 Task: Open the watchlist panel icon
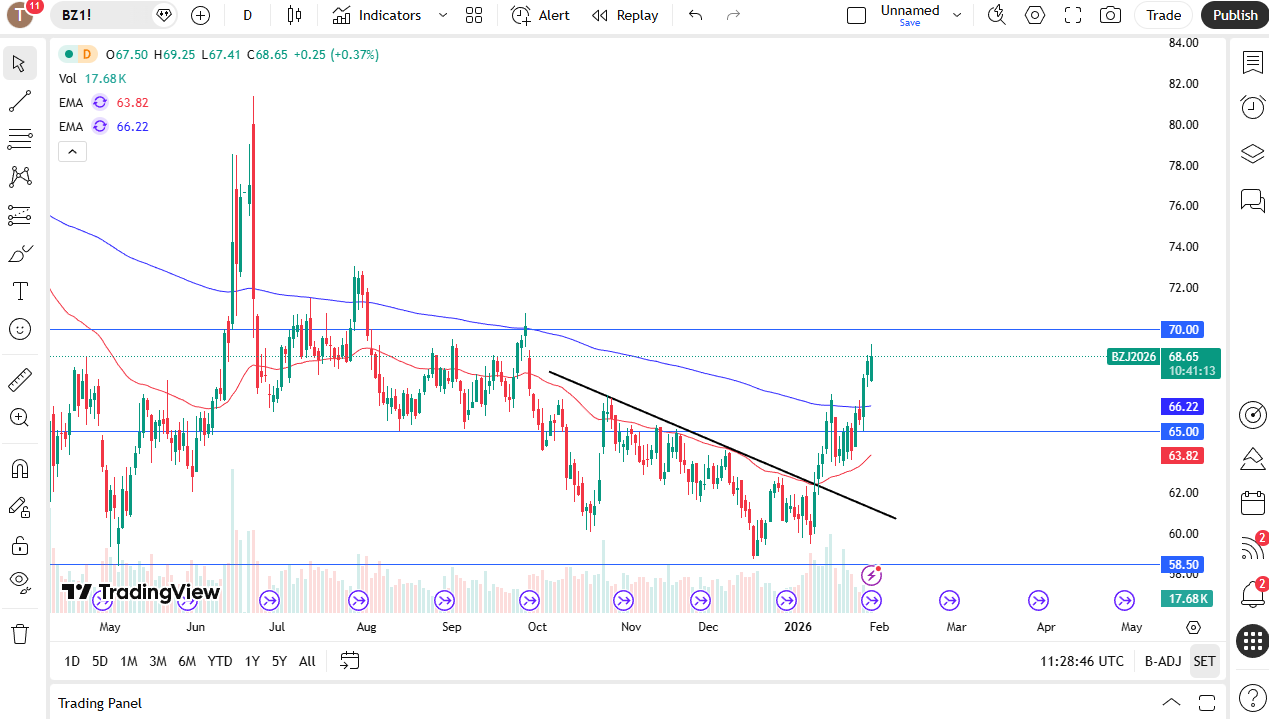(1252, 63)
